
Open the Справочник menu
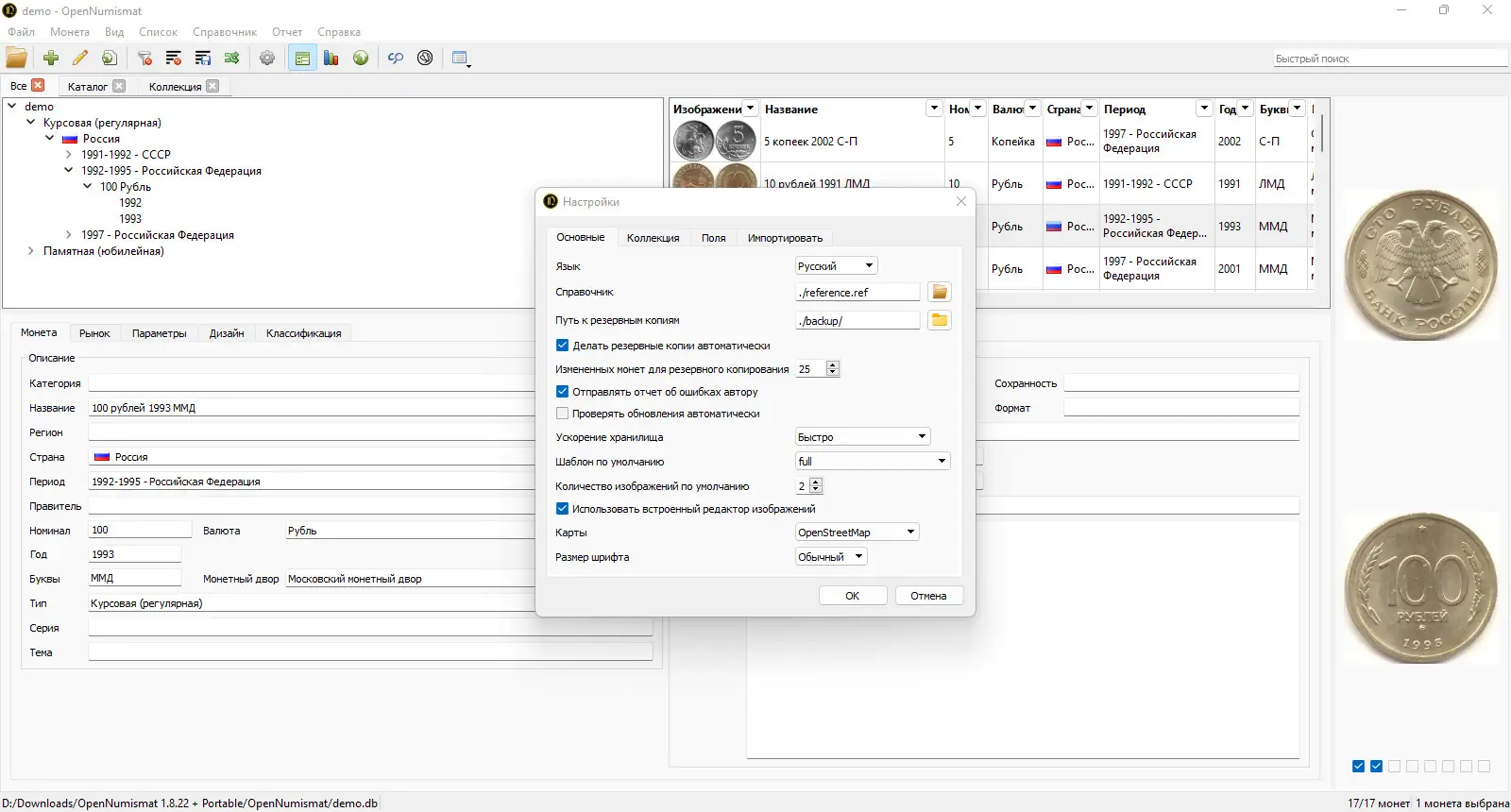(x=225, y=32)
